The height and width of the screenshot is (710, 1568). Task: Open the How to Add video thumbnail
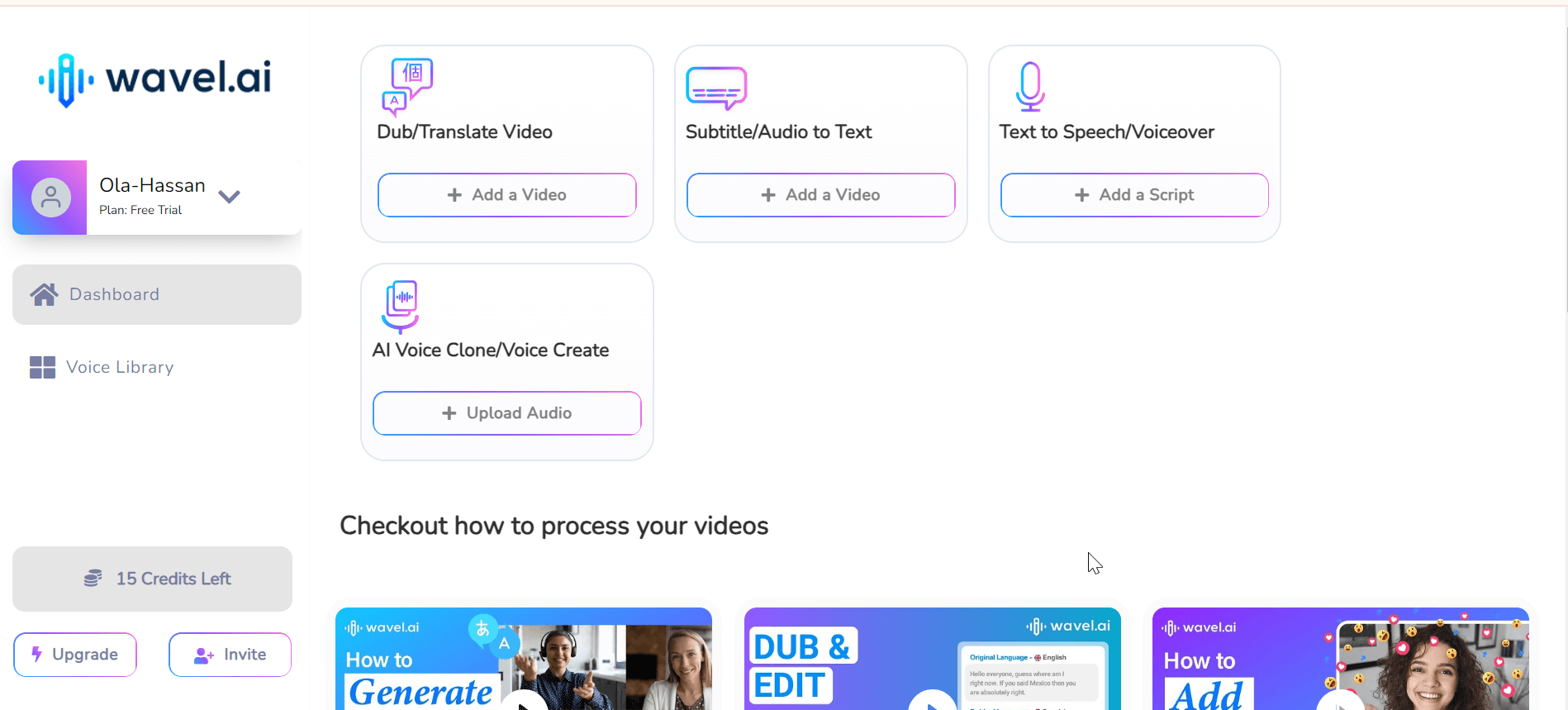(1341, 659)
